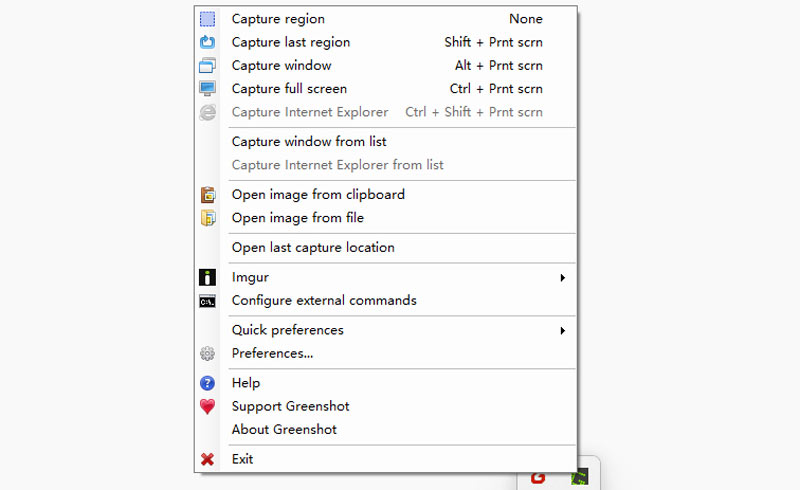Screen dimensions: 800x490
Task: Click the red X Exit icon
Action: click(x=207, y=459)
